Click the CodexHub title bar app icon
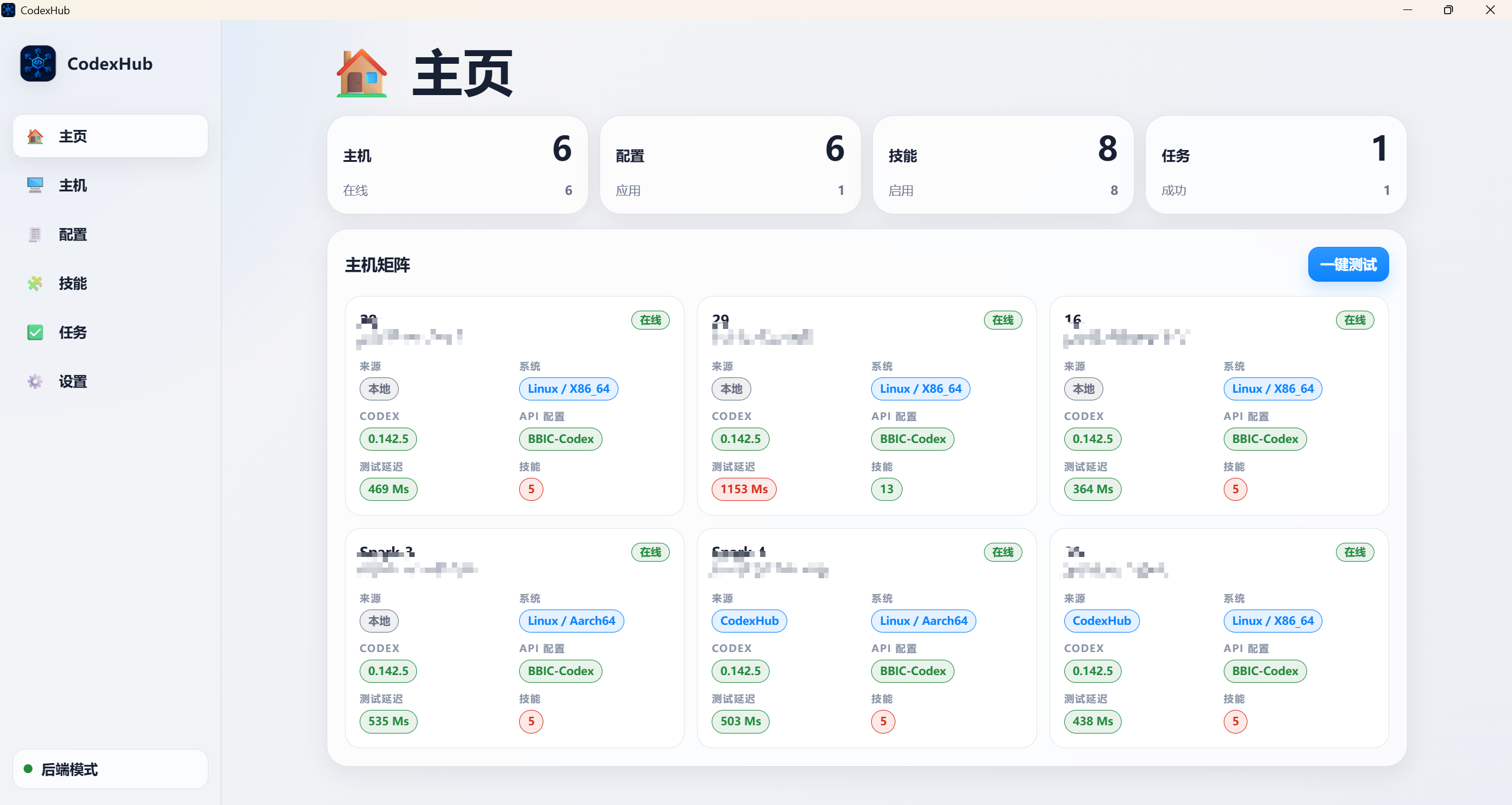 pos(8,10)
